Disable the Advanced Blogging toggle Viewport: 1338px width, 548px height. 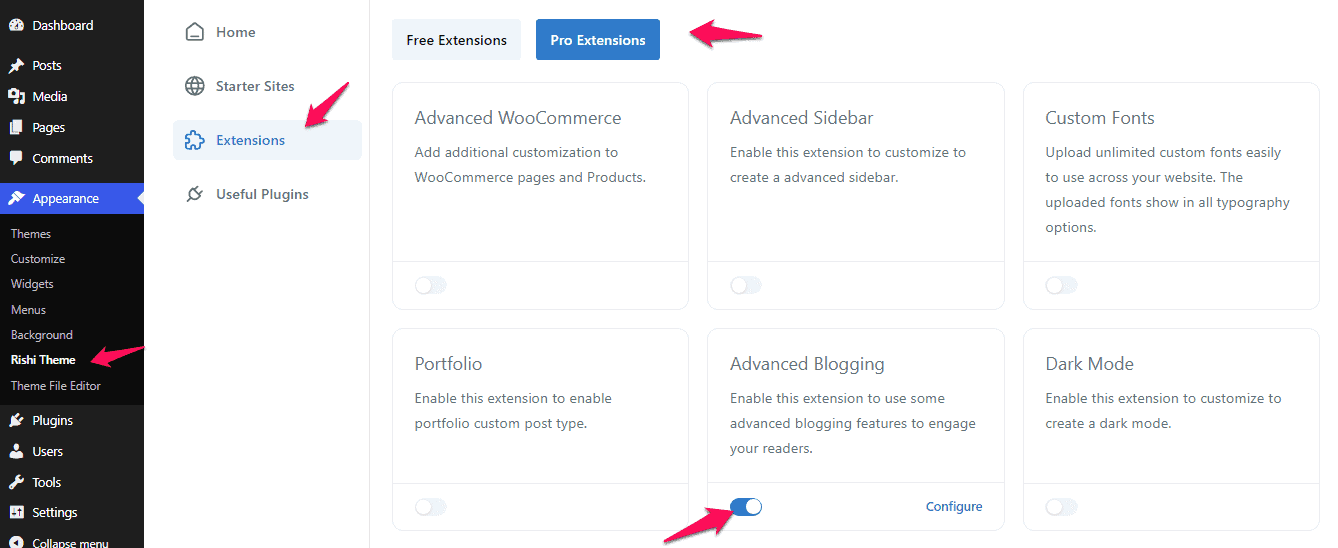tap(746, 507)
